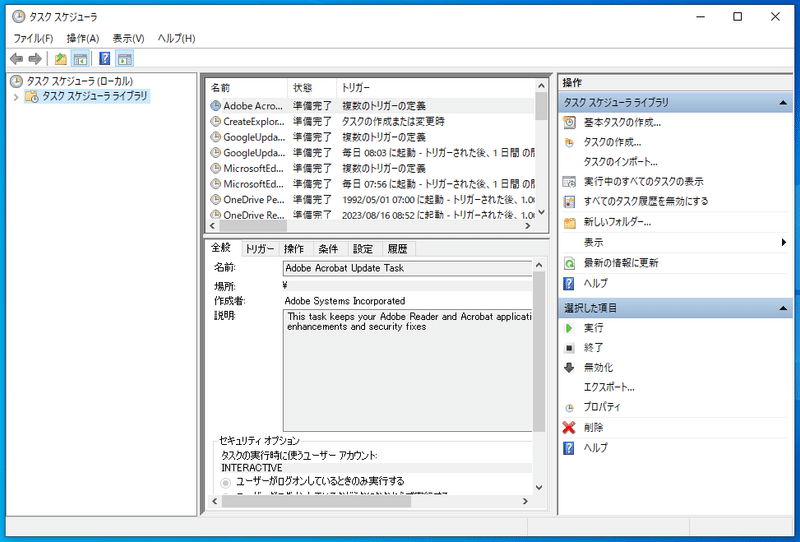Click the 無効化 down arrow icon
The height and width of the screenshot is (542, 800).
click(x=569, y=367)
